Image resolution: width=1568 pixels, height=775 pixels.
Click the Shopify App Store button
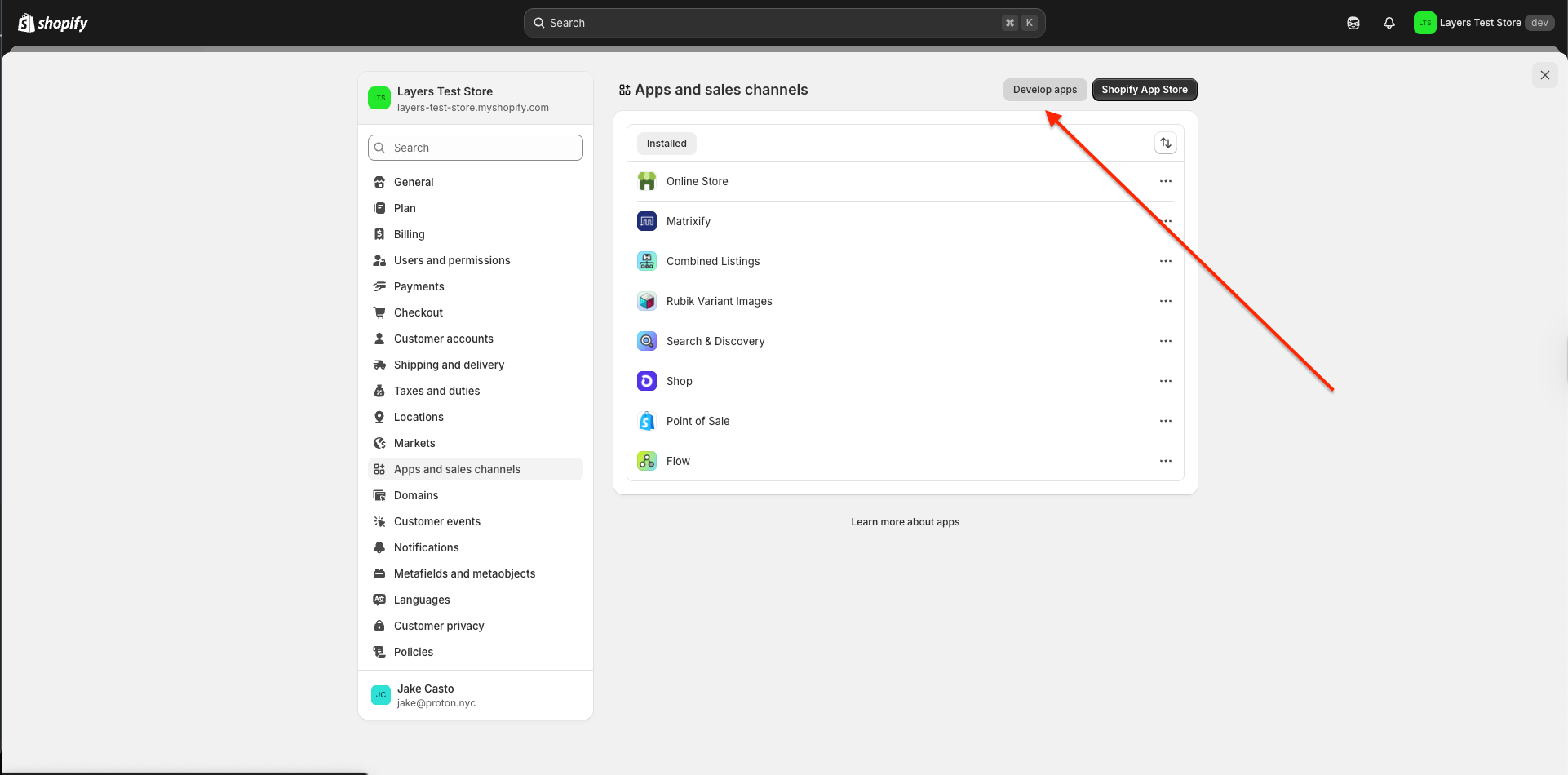(1145, 90)
